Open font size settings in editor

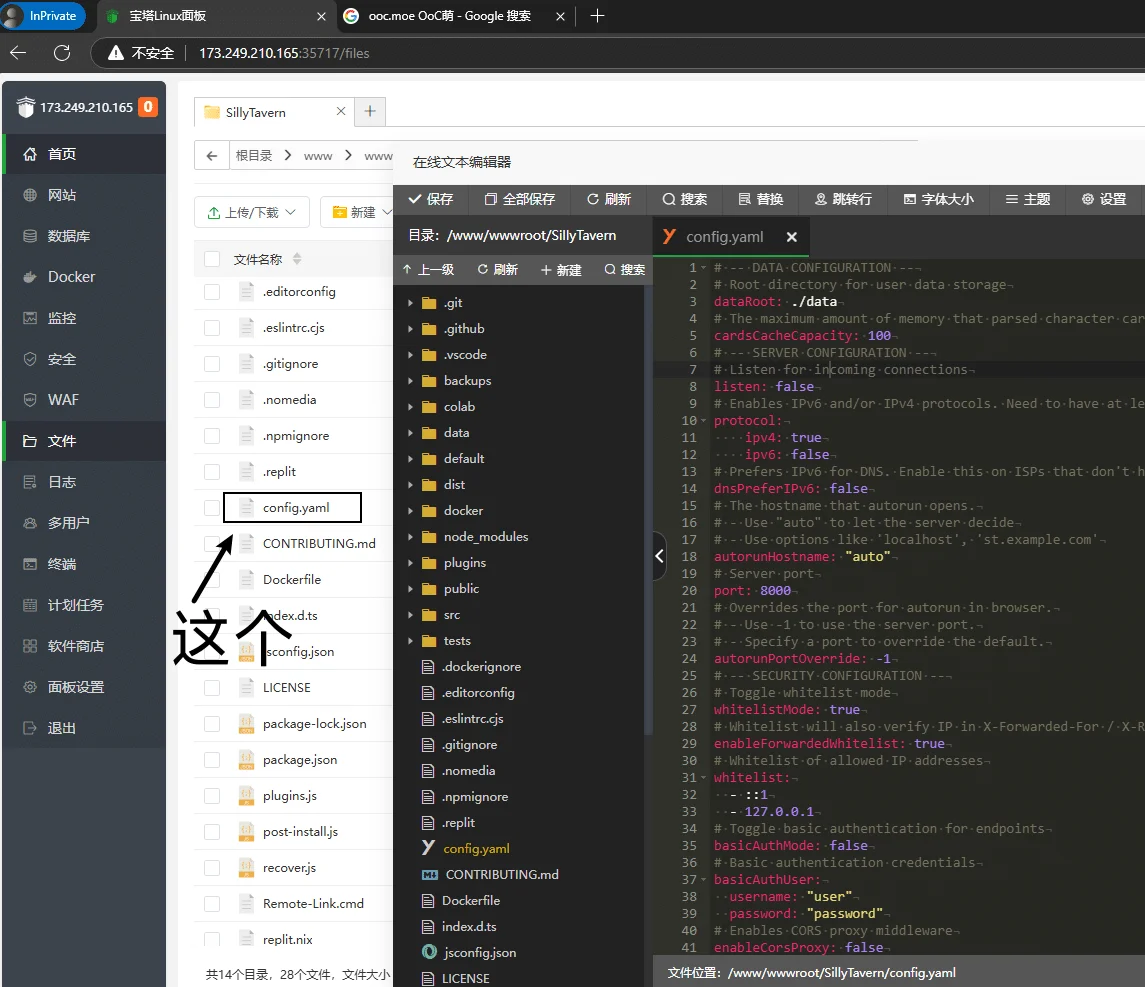tap(938, 199)
